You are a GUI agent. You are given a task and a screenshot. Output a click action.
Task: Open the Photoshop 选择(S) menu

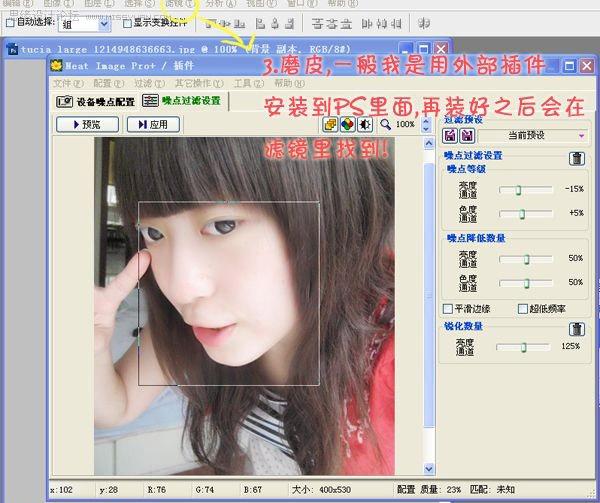pyautogui.click(x=140, y=3)
